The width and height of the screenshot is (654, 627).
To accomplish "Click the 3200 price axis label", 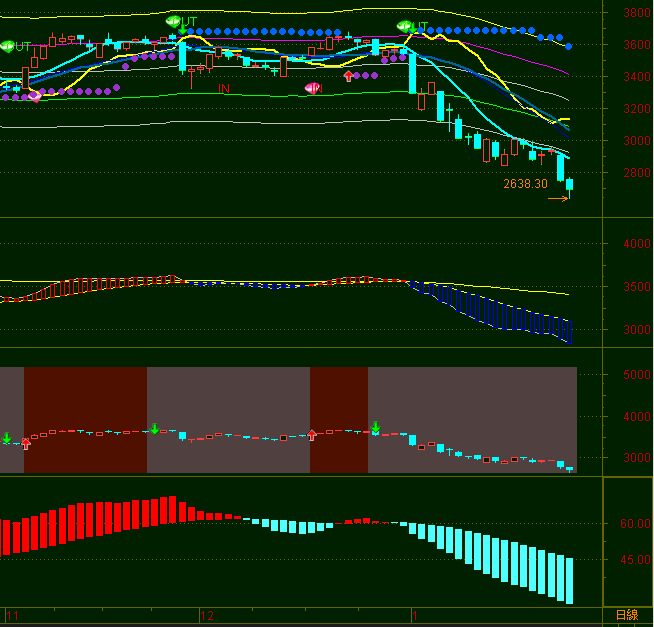I will (636, 109).
